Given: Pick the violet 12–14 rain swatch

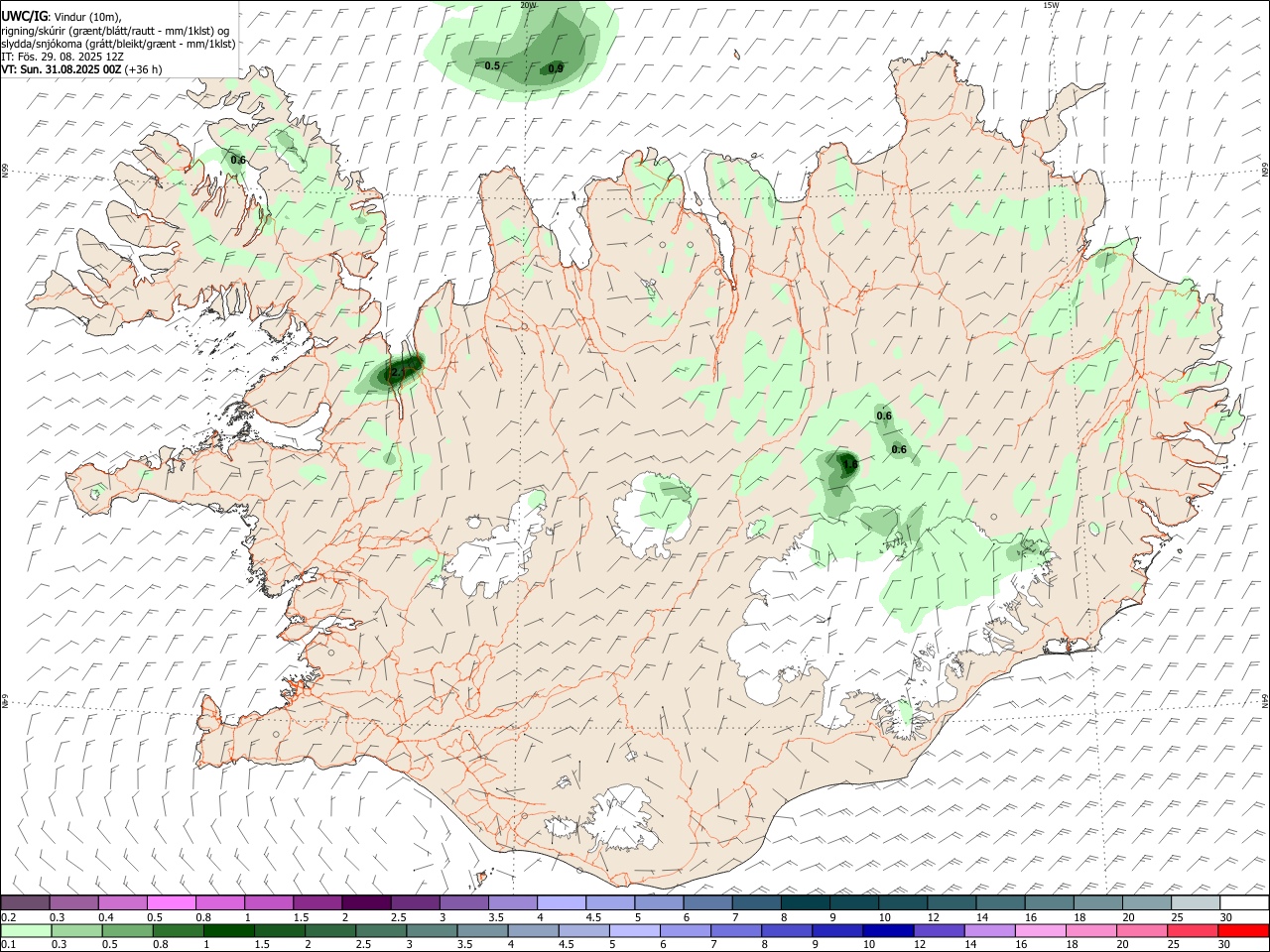Looking at the screenshot, I should [939, 930].
